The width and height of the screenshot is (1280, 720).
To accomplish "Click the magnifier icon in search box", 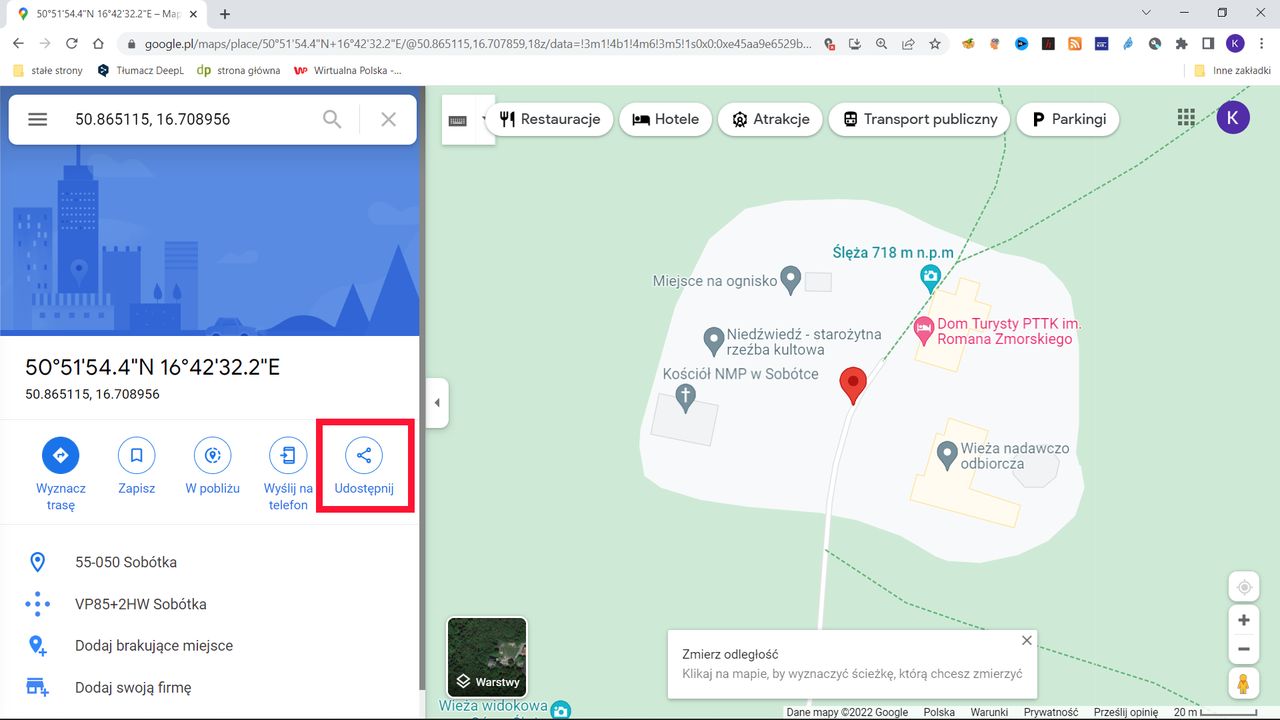I will point(331,118).
